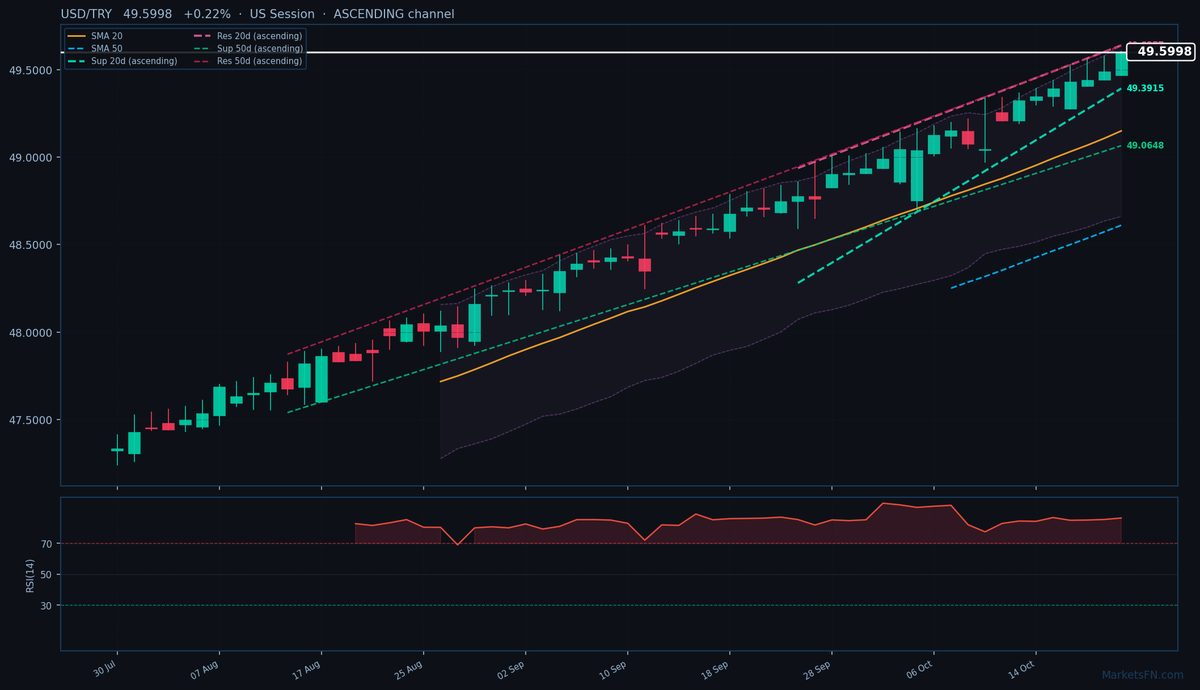Select the Sup 20d (ascending) legend entry

click(x=122, y=61)
